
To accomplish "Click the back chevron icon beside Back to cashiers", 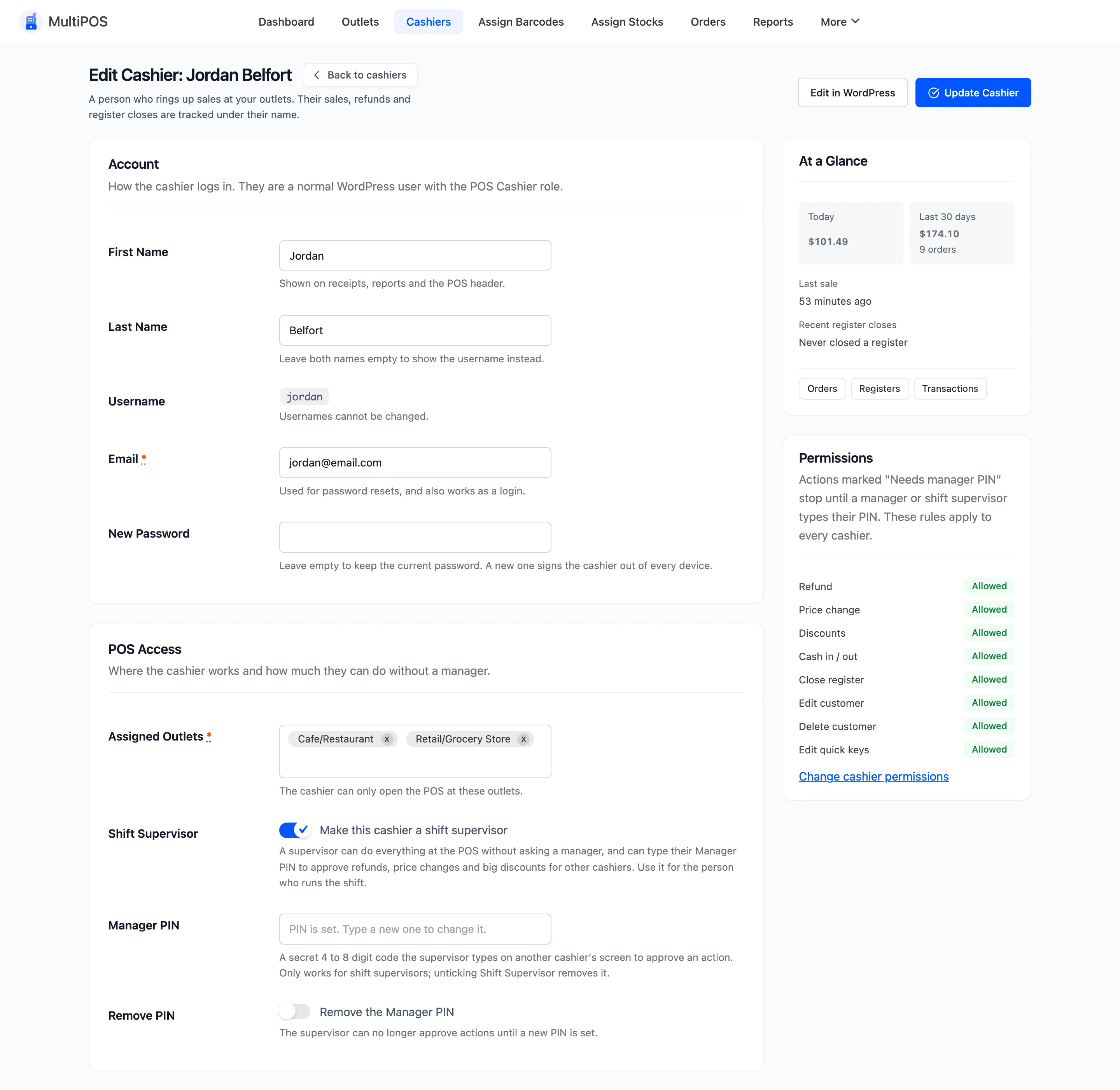I will pyautogui.click(x=316, y=75).
